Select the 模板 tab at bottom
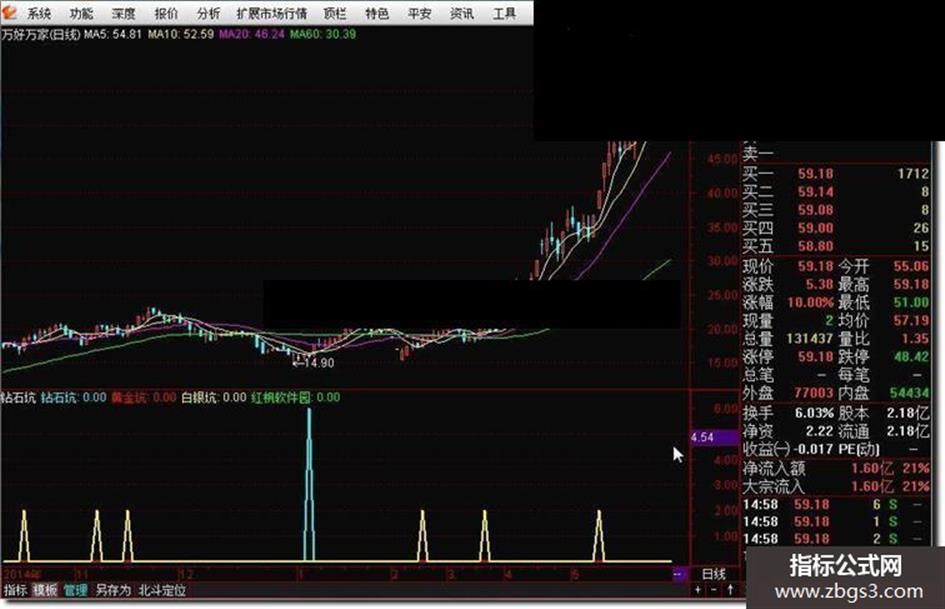 45,590
